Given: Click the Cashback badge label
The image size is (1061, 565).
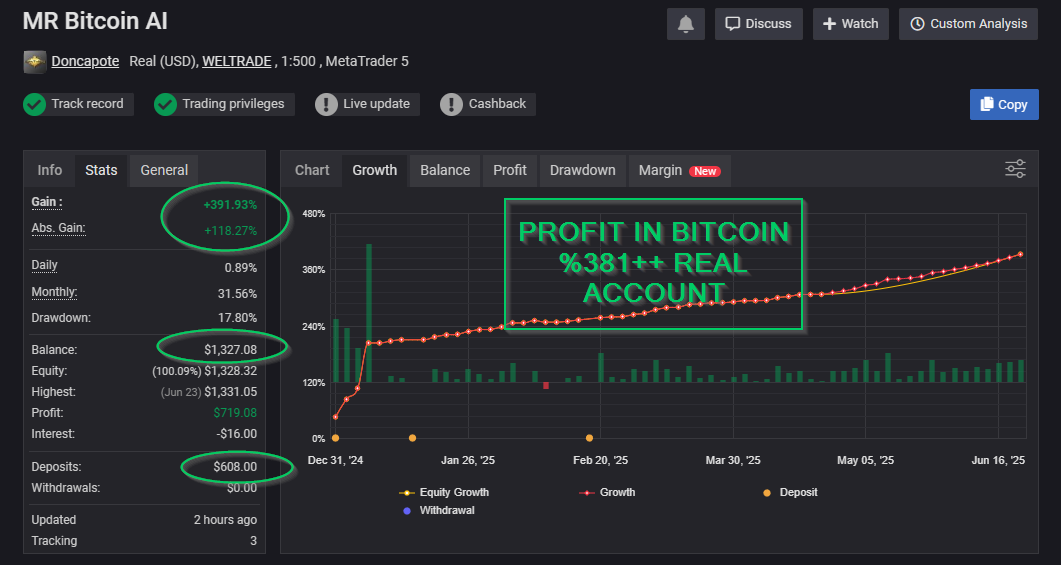Looking at the screenshot, I should 497,104.
